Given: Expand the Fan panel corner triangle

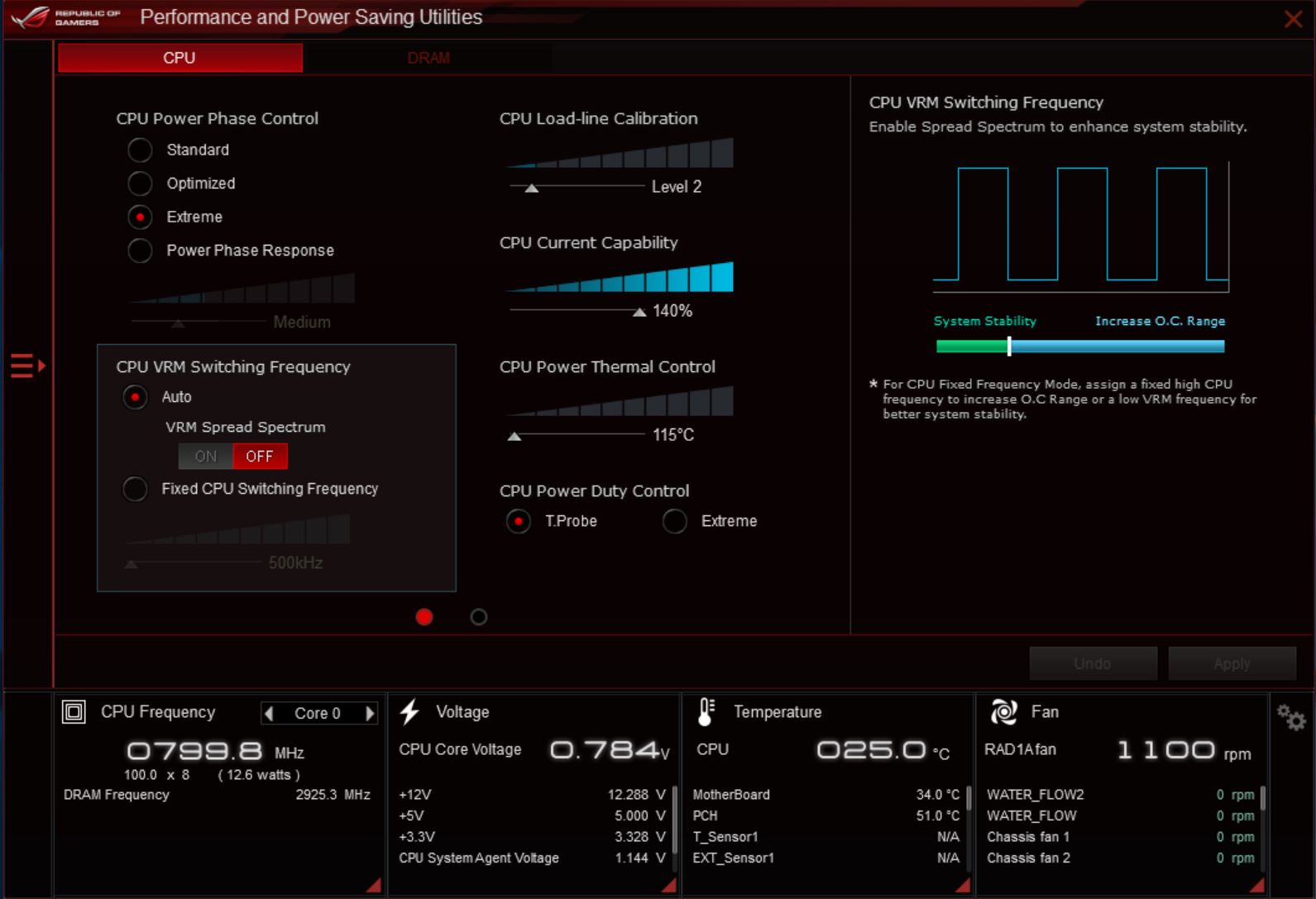Looking at the screenshot, I should pyautogui.click(x=1256, y=885).
